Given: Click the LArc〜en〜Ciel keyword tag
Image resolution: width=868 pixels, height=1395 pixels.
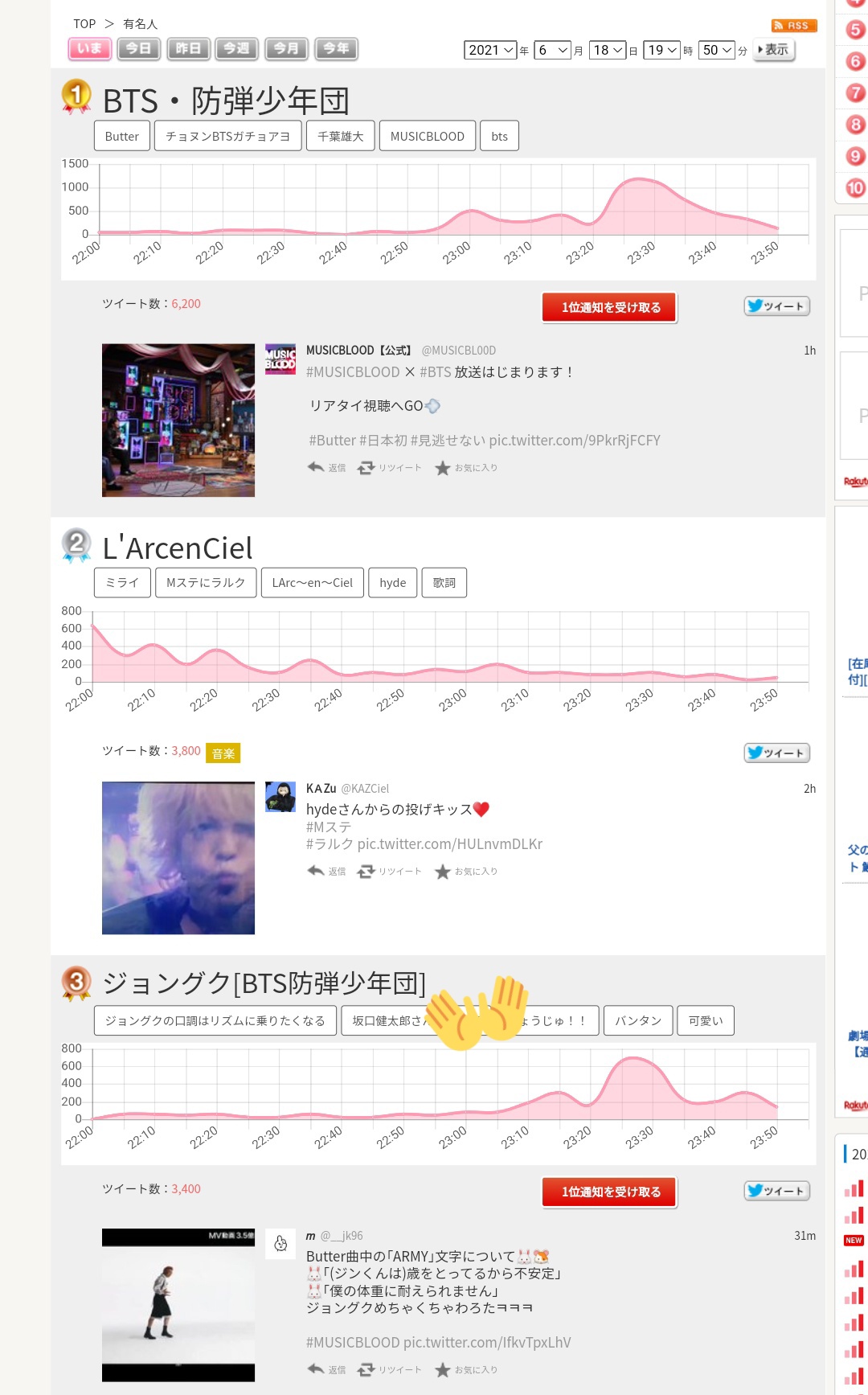Looking at the screenshot, I should (x=313, y=582).
